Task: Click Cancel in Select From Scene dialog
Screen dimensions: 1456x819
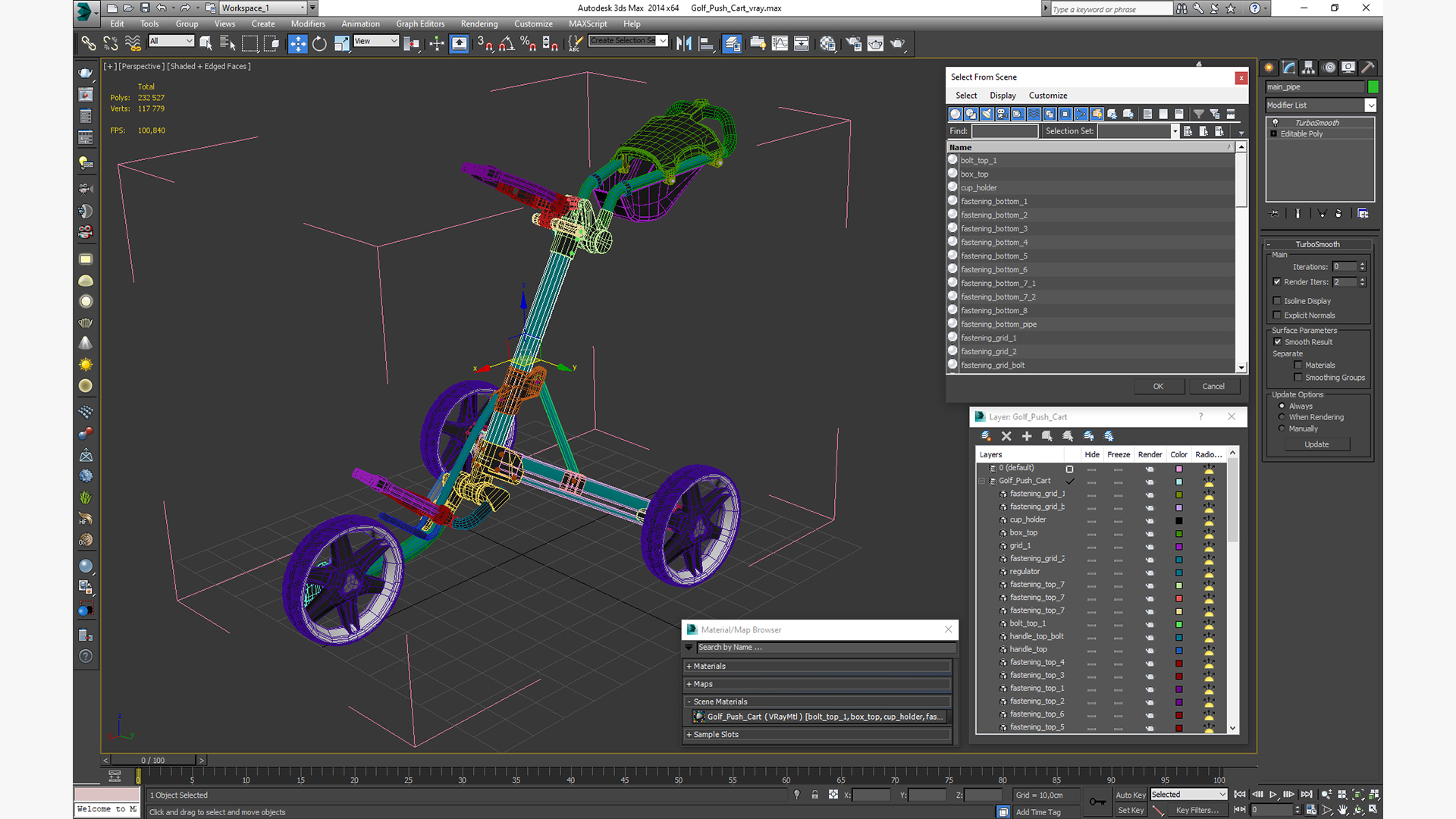Action: coord(1213,386)
